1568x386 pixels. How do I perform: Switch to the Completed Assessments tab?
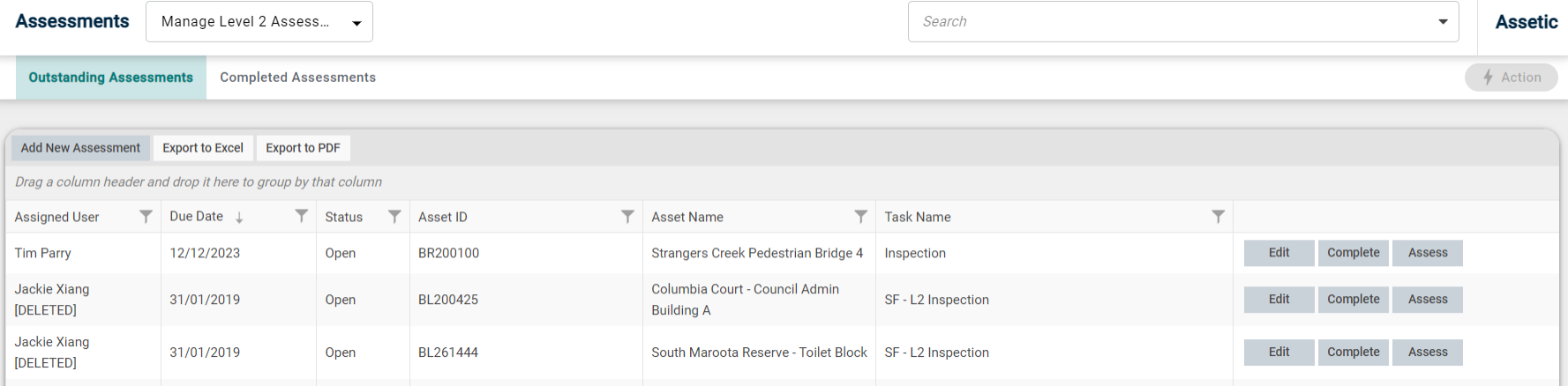click(298, 78)
